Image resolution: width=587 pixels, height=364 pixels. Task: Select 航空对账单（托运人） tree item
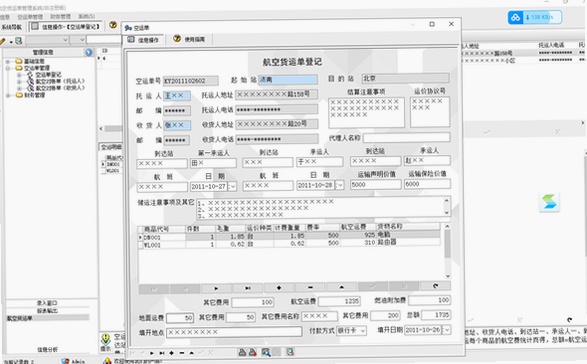61,81
